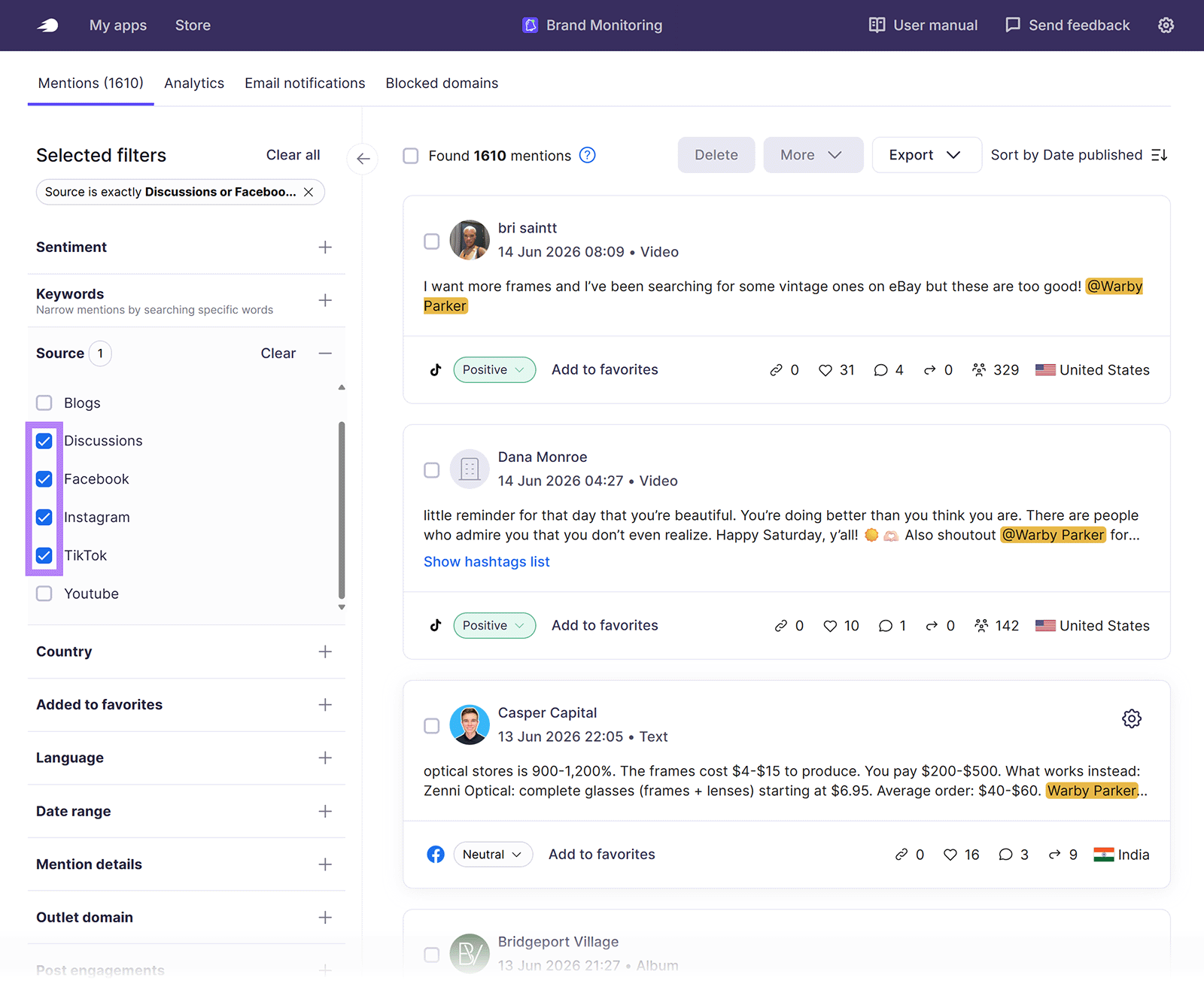Select the bri saintt mention checkbox
Image resolution: width=1204 pixels, height=981 pixels.
pos(431,241)
